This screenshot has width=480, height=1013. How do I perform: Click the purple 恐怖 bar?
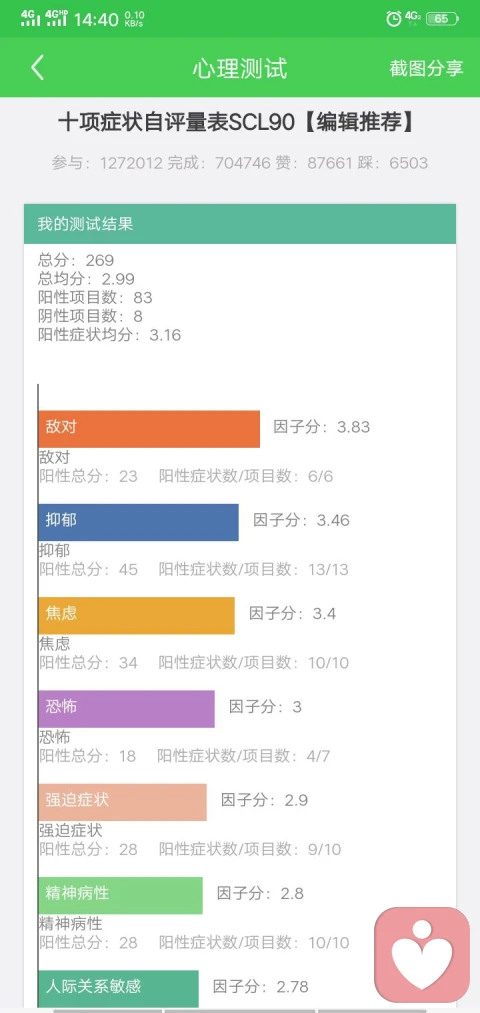coord(127,709)
